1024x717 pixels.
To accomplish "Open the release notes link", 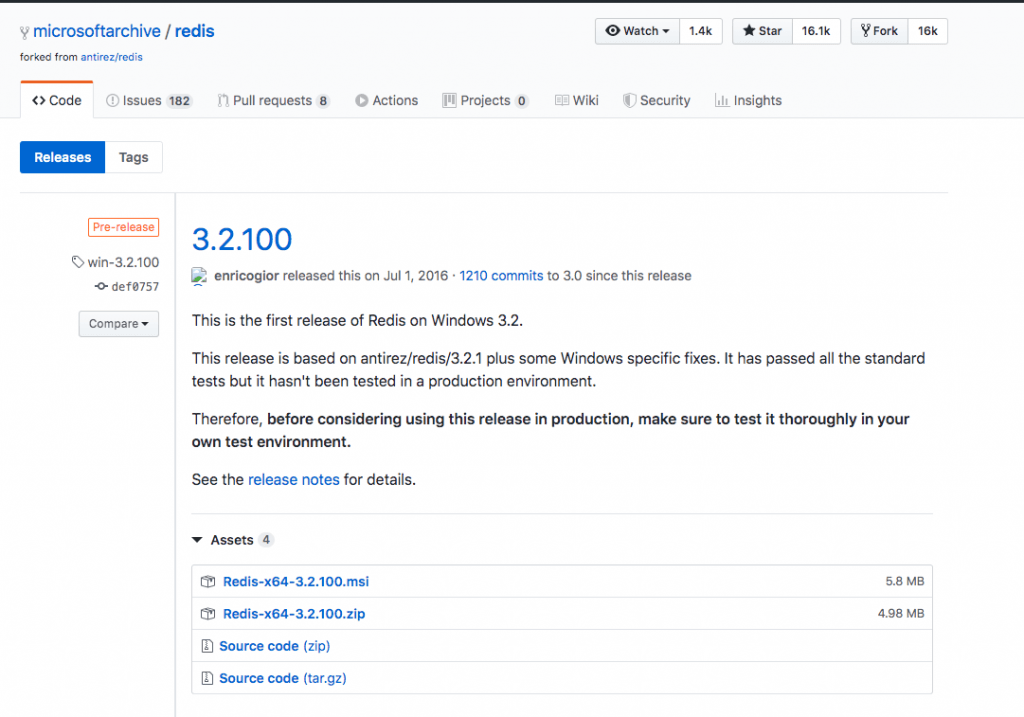I will [x=294, y=479].
